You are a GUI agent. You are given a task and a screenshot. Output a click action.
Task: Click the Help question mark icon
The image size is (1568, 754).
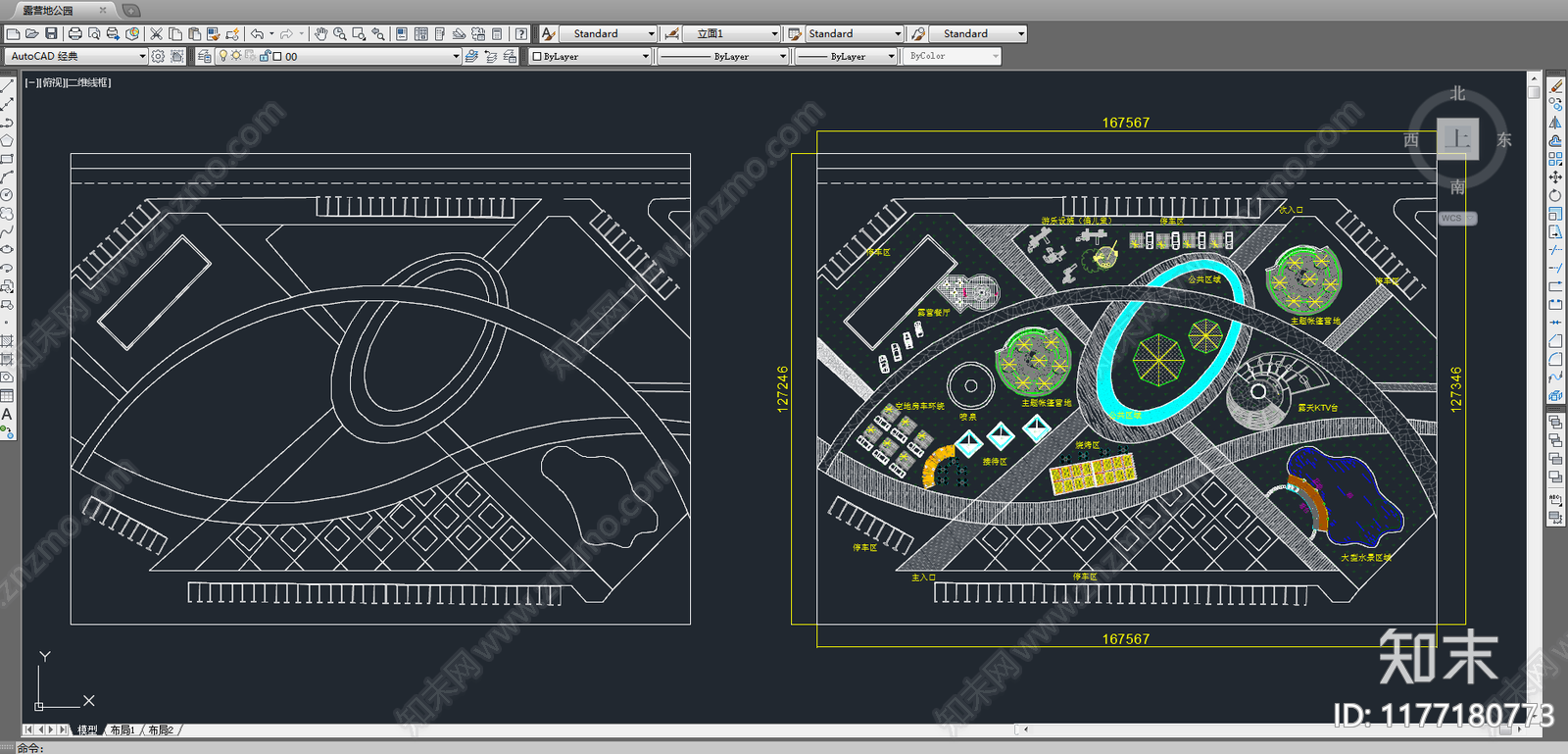pos(521,33)
